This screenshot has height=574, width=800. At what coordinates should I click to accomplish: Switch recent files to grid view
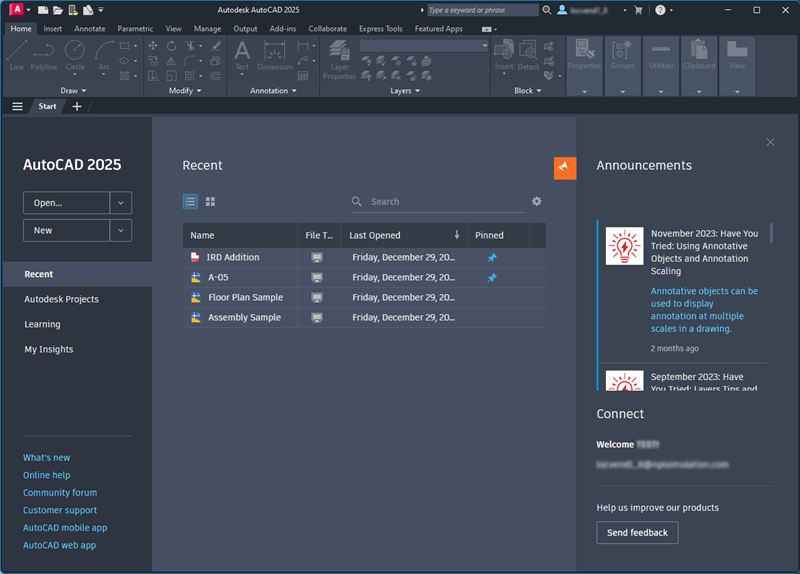click(210, 202)
